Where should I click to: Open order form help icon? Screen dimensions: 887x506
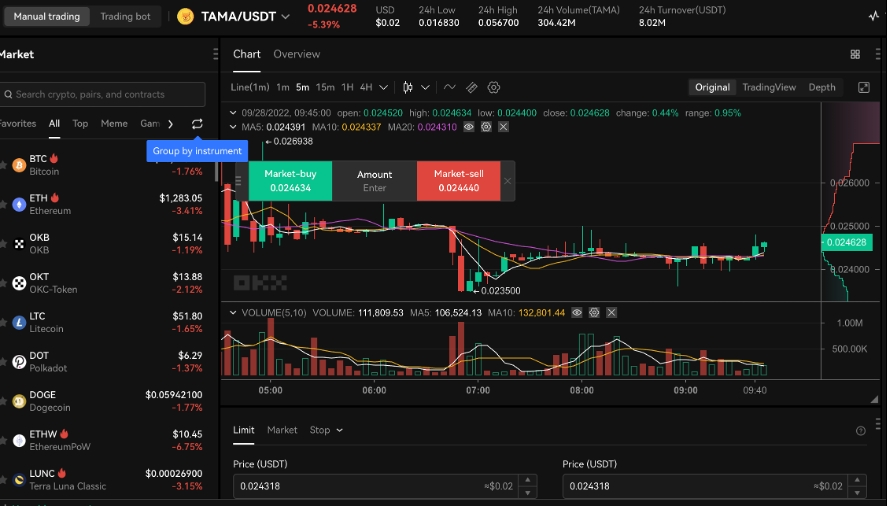click(860, 431)
